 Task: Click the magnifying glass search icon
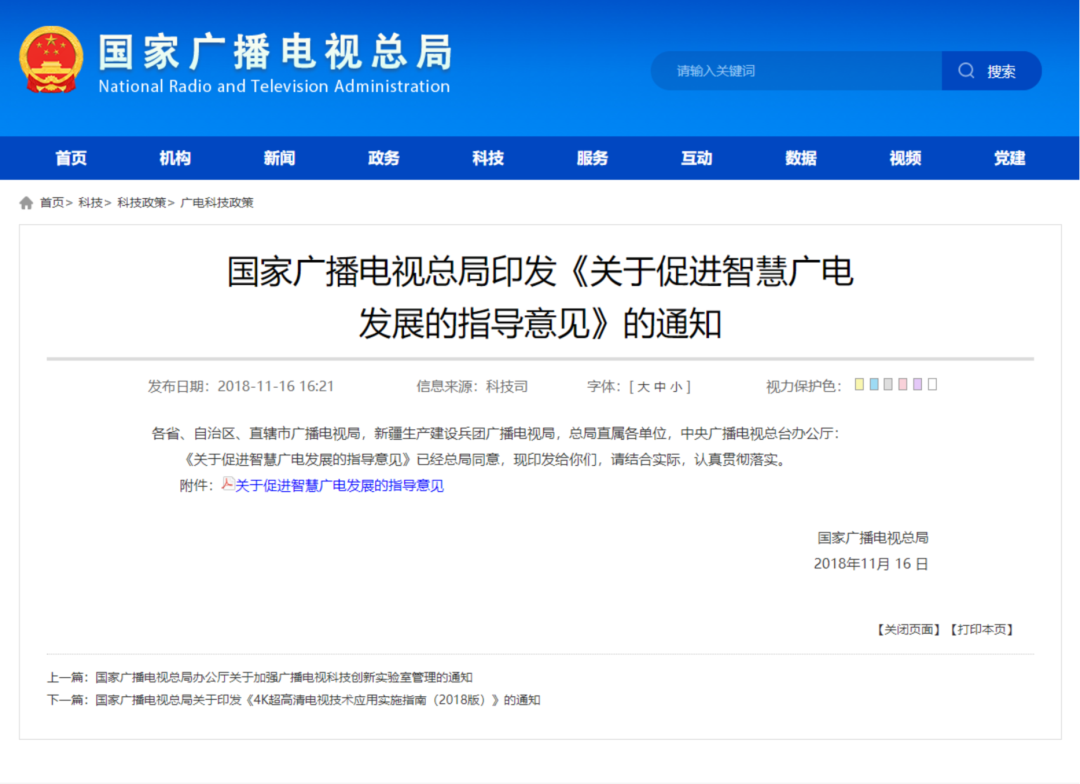point(966,71)
